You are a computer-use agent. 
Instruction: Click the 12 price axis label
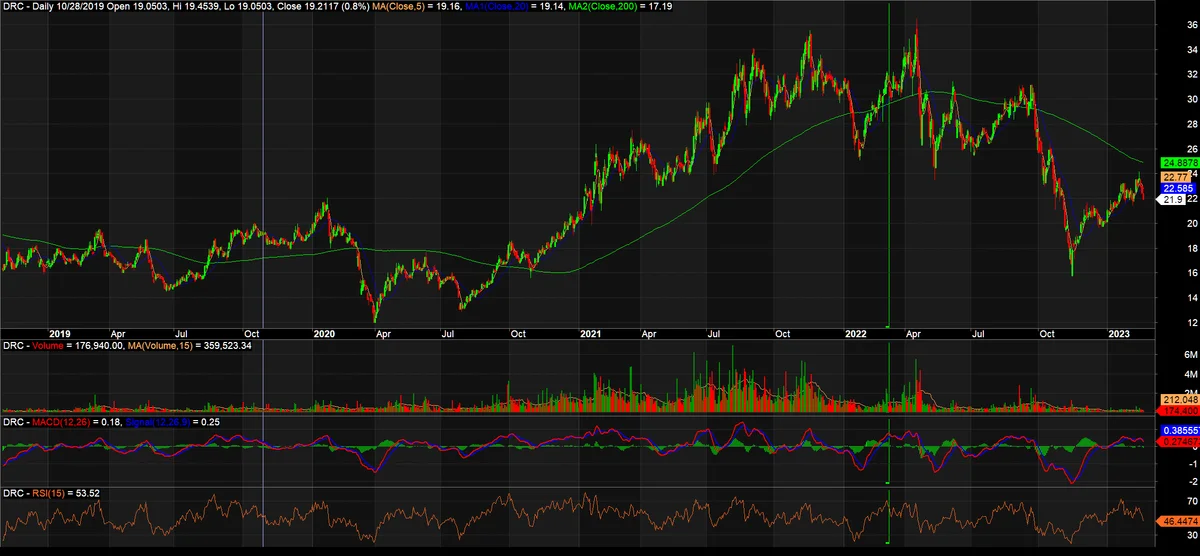(x=1192, y=323)
